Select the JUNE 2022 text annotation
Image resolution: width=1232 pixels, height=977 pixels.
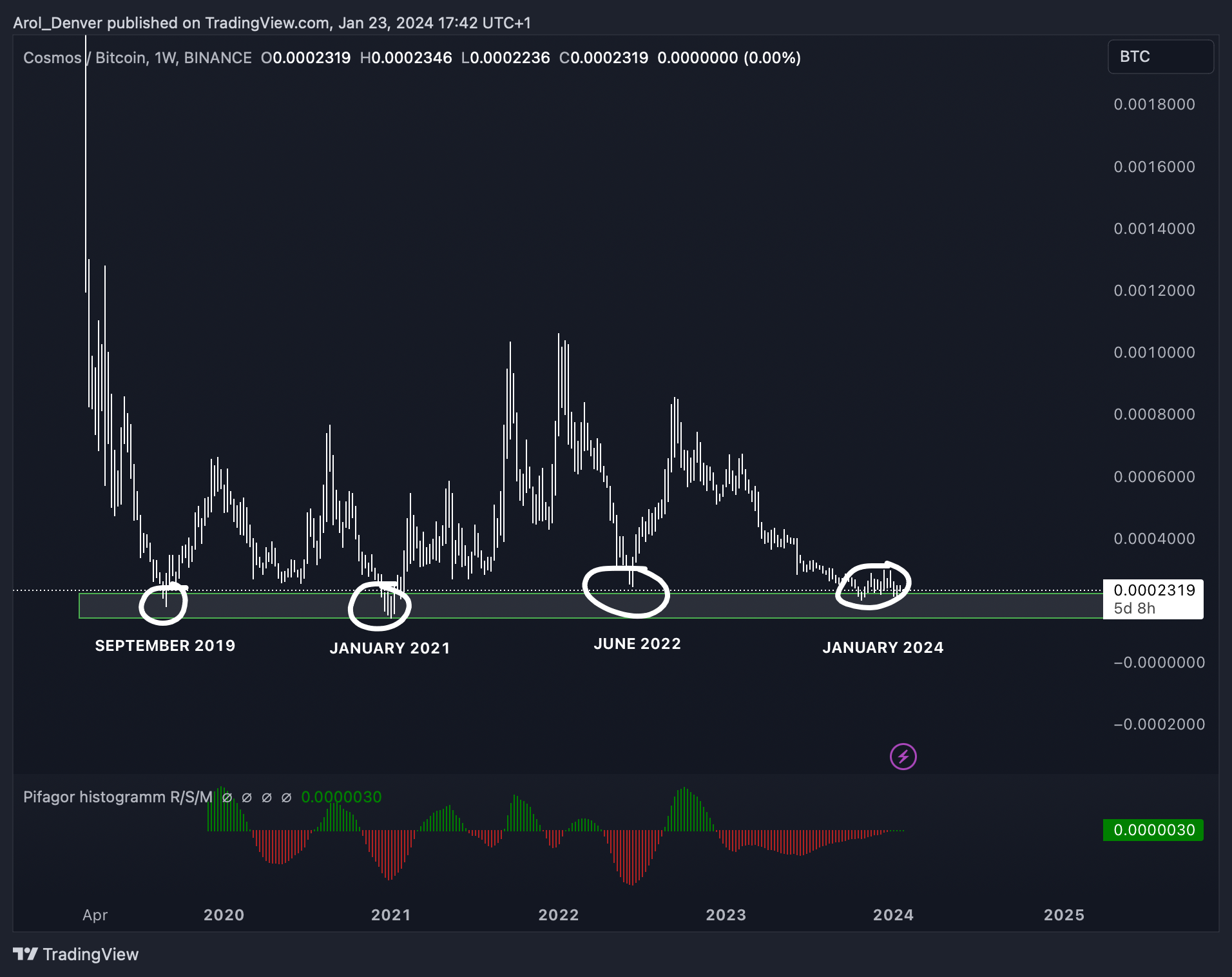tap(637, 644)
